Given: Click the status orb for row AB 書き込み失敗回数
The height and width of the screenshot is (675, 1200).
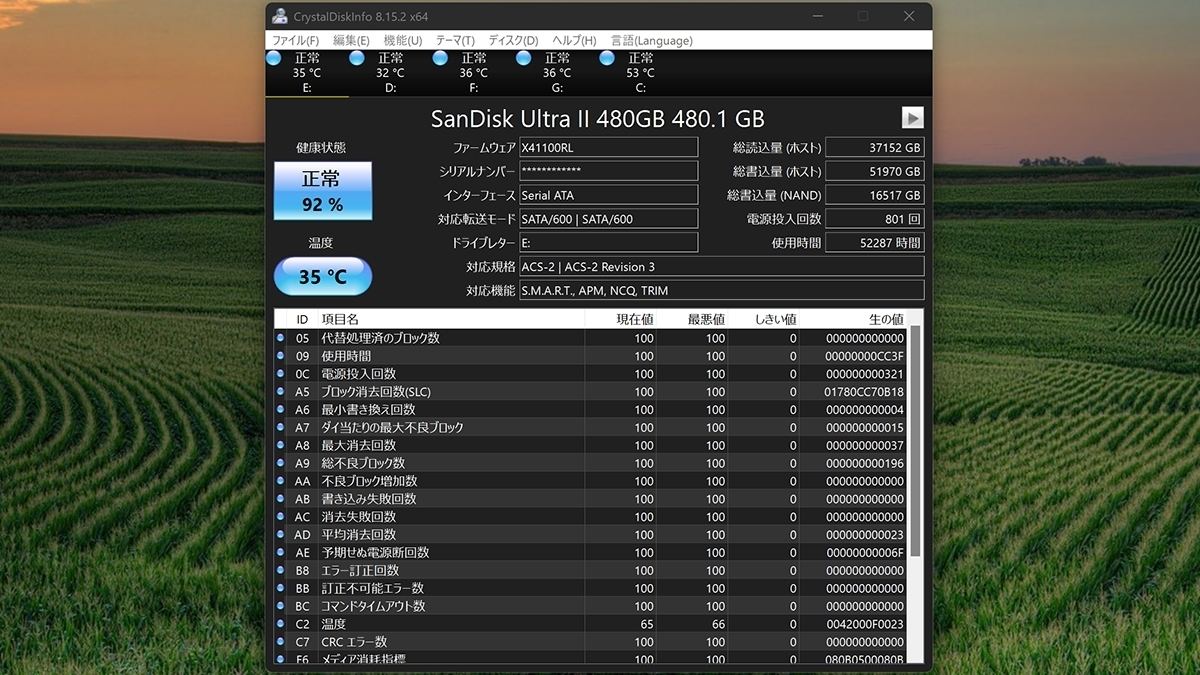Looking at the screenshot, I should [x=281, y=499].
